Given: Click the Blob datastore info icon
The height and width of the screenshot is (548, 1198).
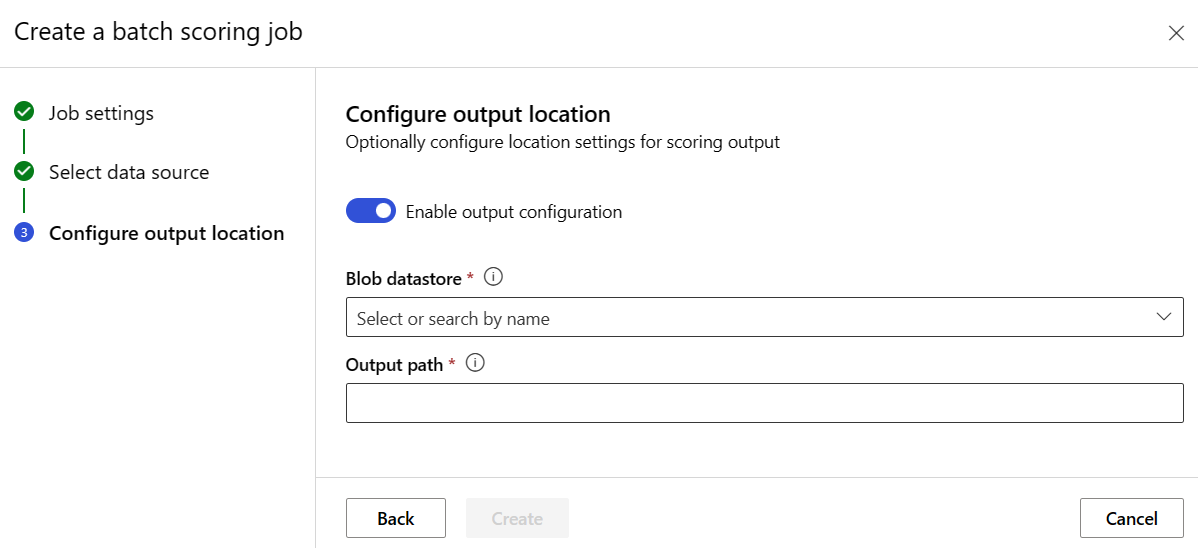Looking at the screenshot, I should pyautogui.click(x=492, y=278).
